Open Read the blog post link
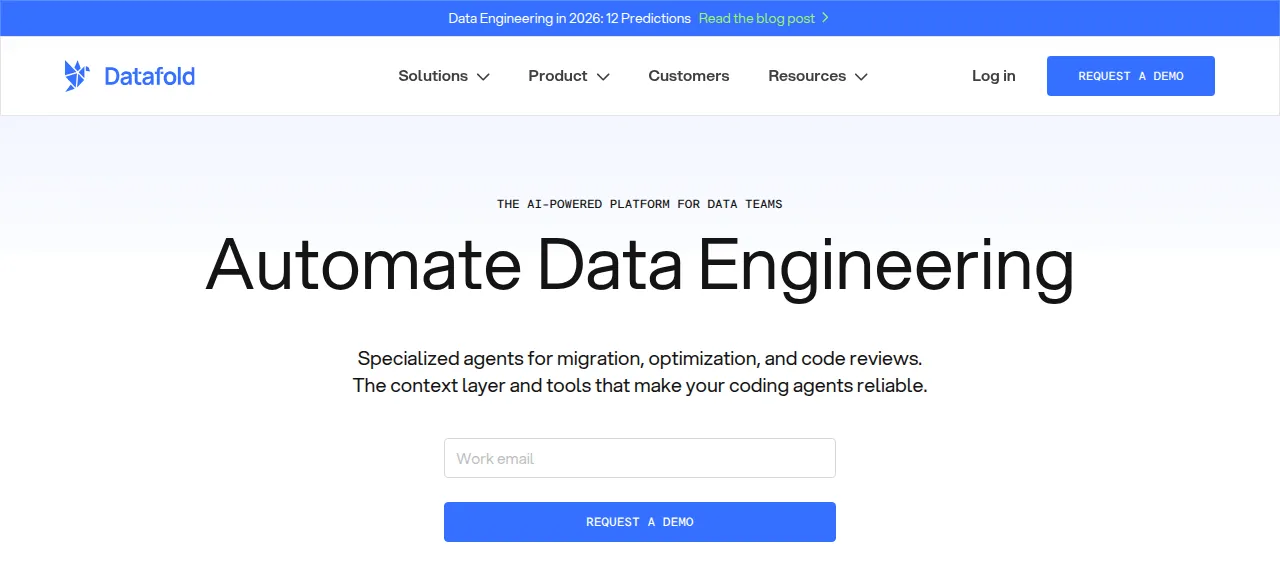The width and height of the screenshot is (1280, 577). point(757,18)
